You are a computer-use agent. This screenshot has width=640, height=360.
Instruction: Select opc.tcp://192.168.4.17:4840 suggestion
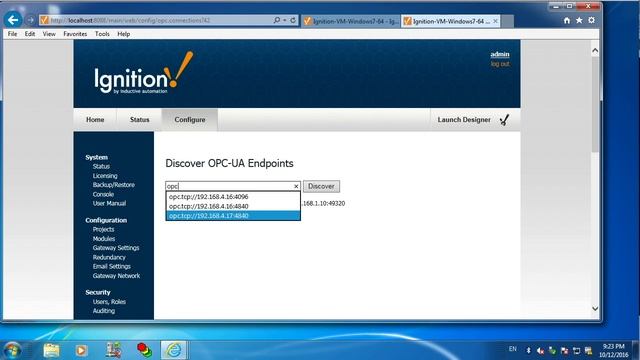(x=233, y=216)
